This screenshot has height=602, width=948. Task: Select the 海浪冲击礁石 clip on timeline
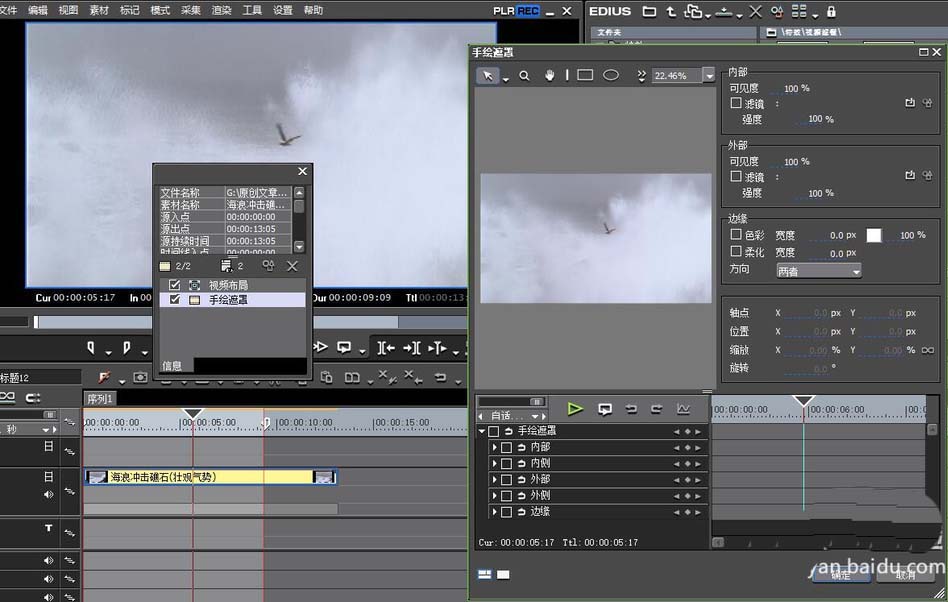click(x=210, y=477)
